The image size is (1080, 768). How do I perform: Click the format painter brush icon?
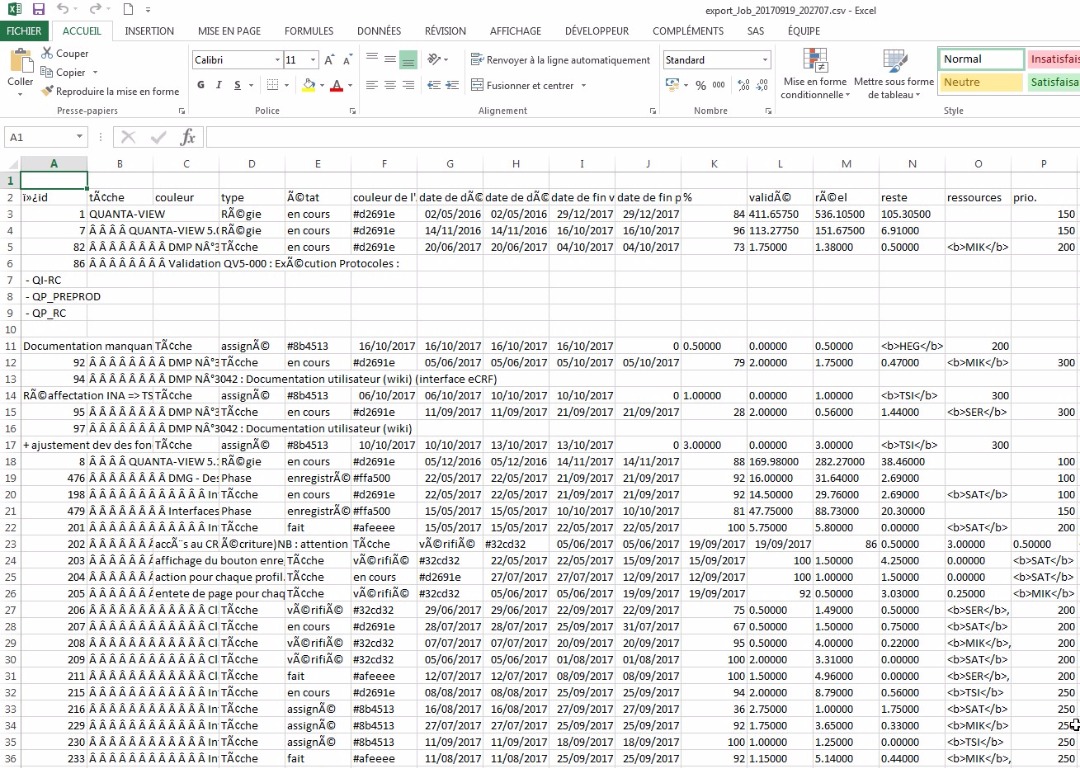click(47, 91)
